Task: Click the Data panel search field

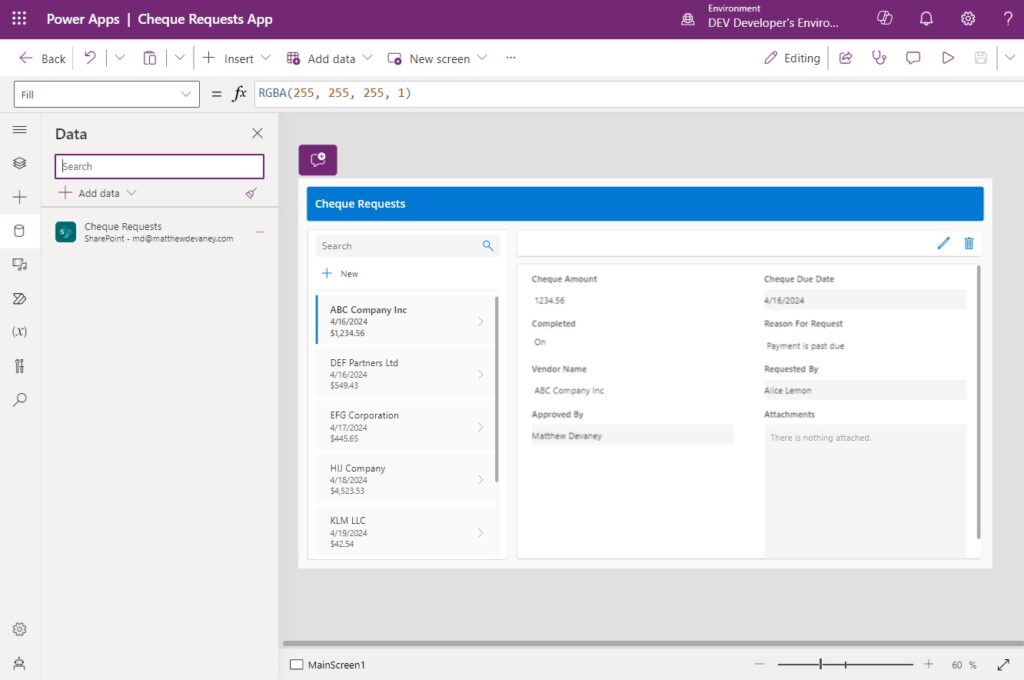Action: [x=158, y=165]
